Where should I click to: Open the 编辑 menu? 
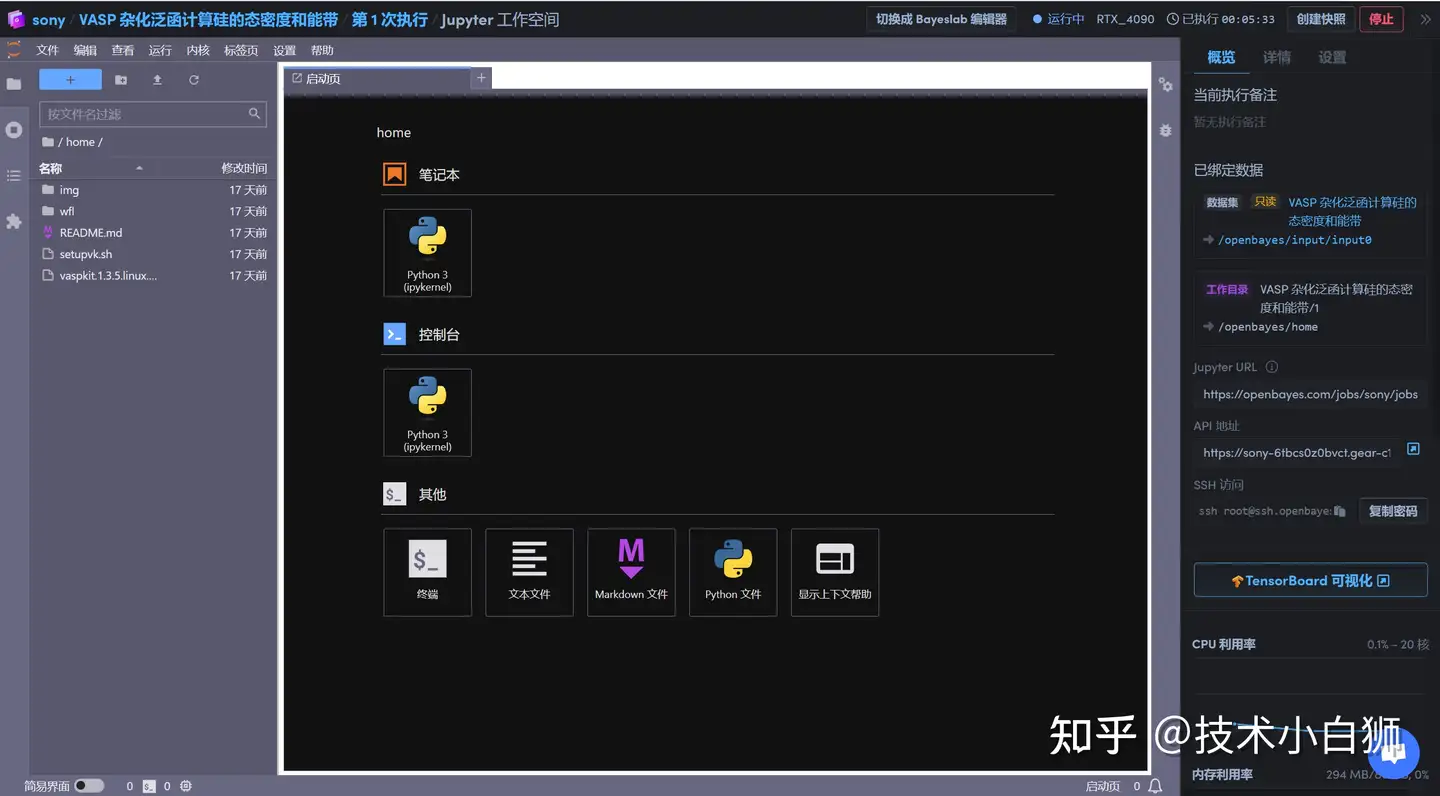pyautogui.click(x=85, y=50)
